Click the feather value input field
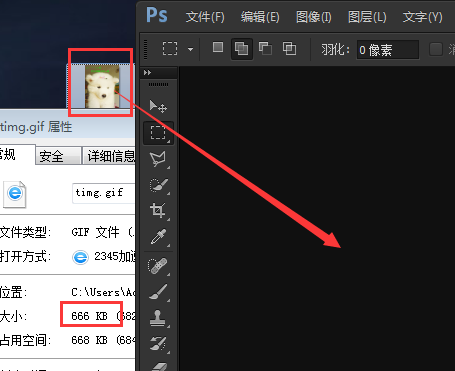455x371 pixels. click(388, 50)
